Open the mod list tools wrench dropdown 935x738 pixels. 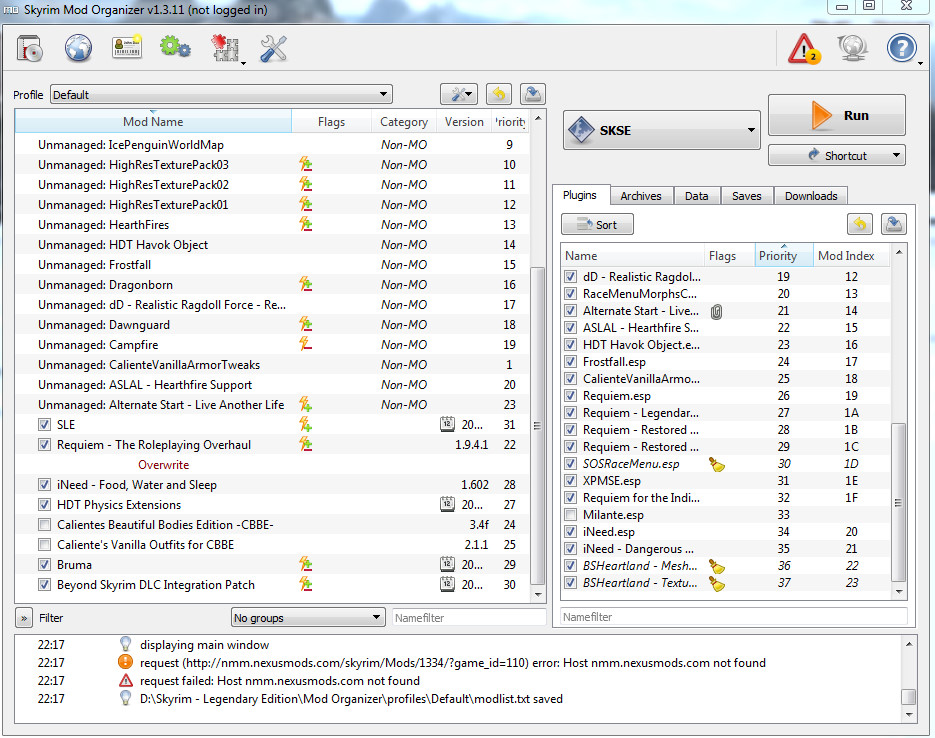459,94
